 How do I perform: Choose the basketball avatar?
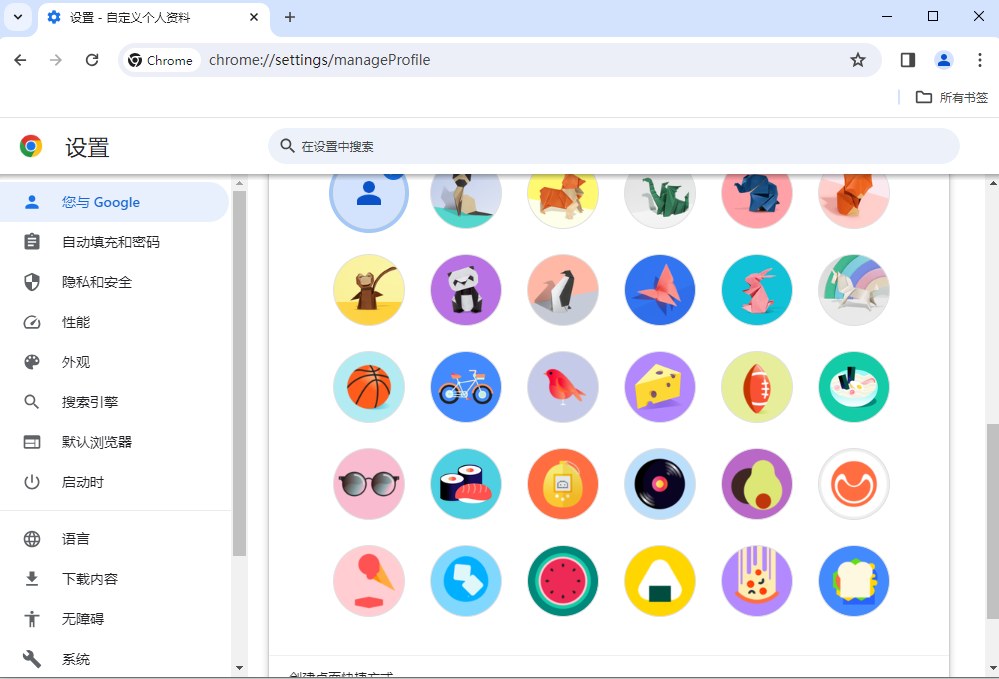pos(369,387)
